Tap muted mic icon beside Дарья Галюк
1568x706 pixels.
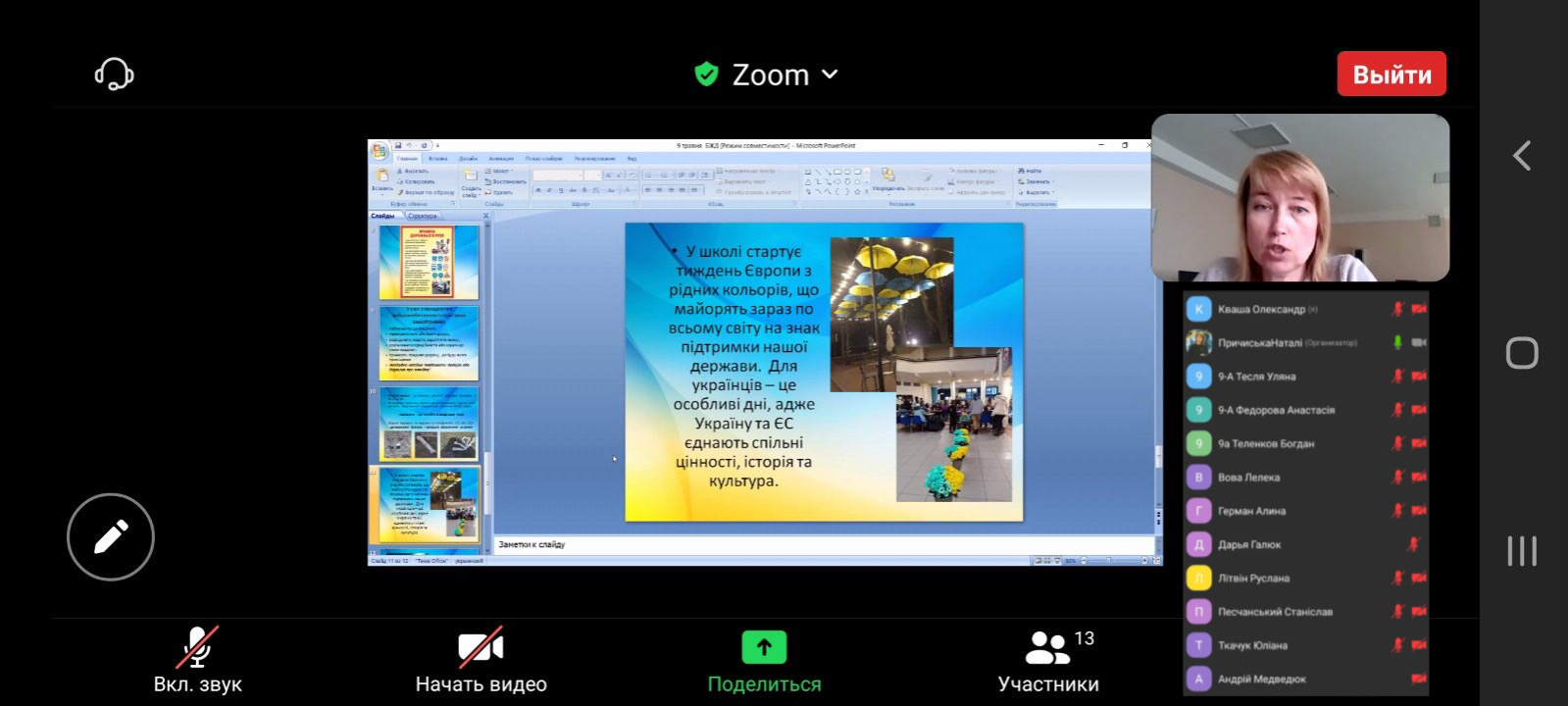[1414, 544]
